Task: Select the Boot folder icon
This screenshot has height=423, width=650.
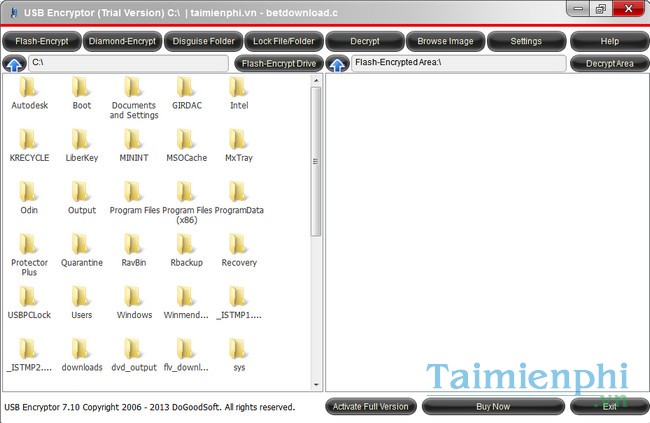Action: pyautogui.click(x=81, y=87)
